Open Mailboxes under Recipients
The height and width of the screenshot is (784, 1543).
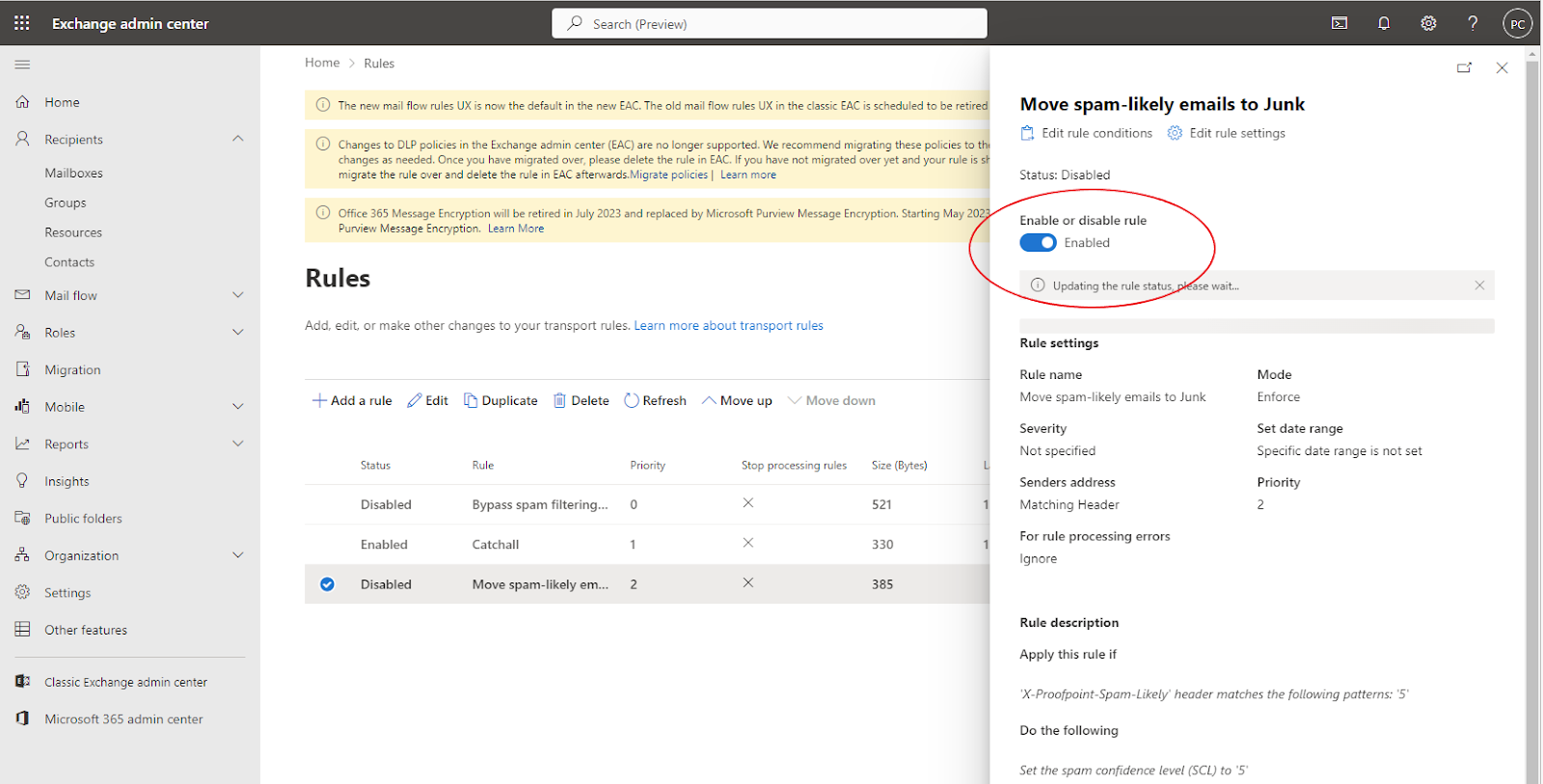(x=73, y=173)
